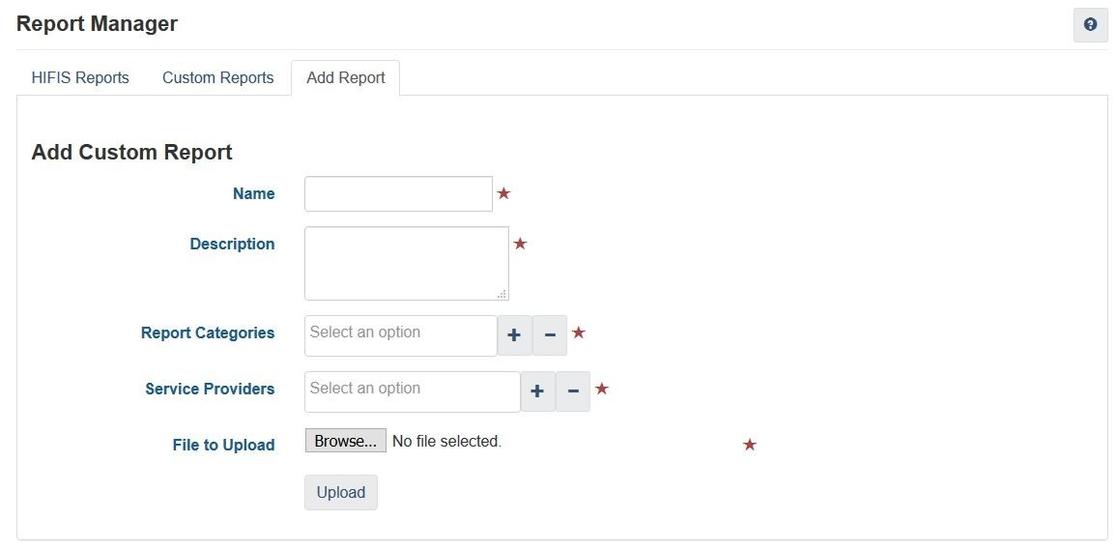Click the required star beside File to Upload
This screenshot has height=550, width=1118.
coord(750,444)
